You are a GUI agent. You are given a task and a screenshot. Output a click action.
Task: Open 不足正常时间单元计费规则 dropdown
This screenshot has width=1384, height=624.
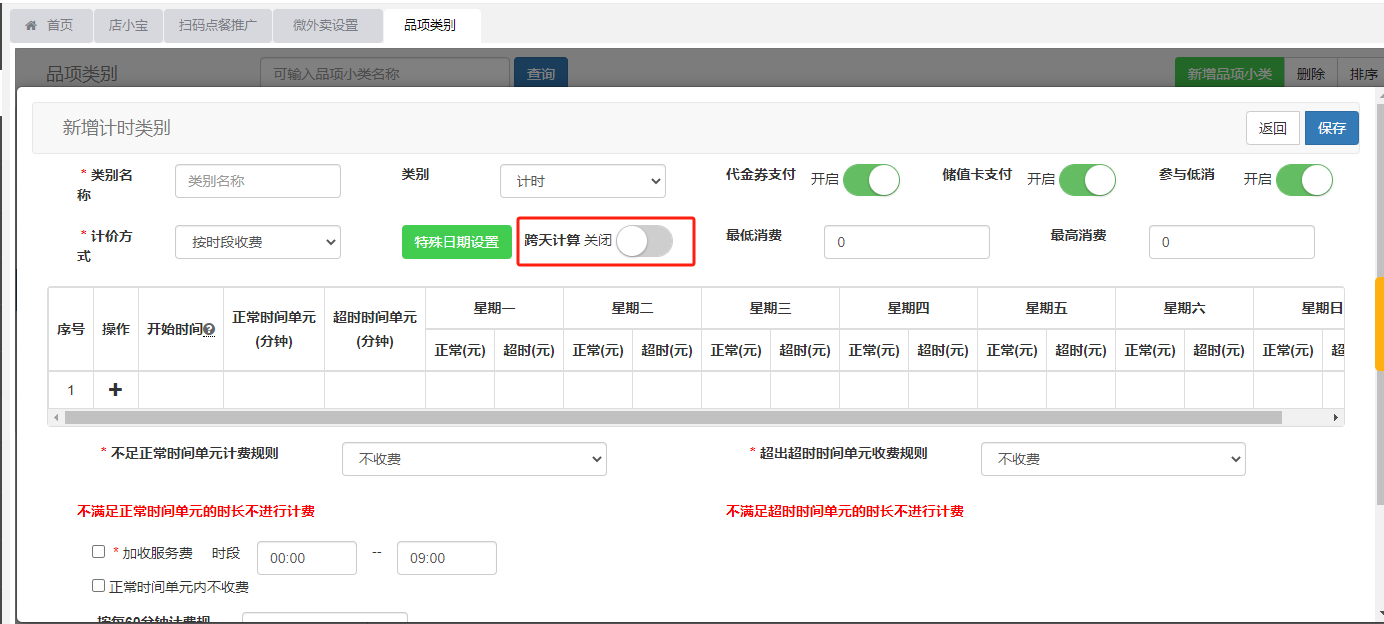(x=474, y=459)
